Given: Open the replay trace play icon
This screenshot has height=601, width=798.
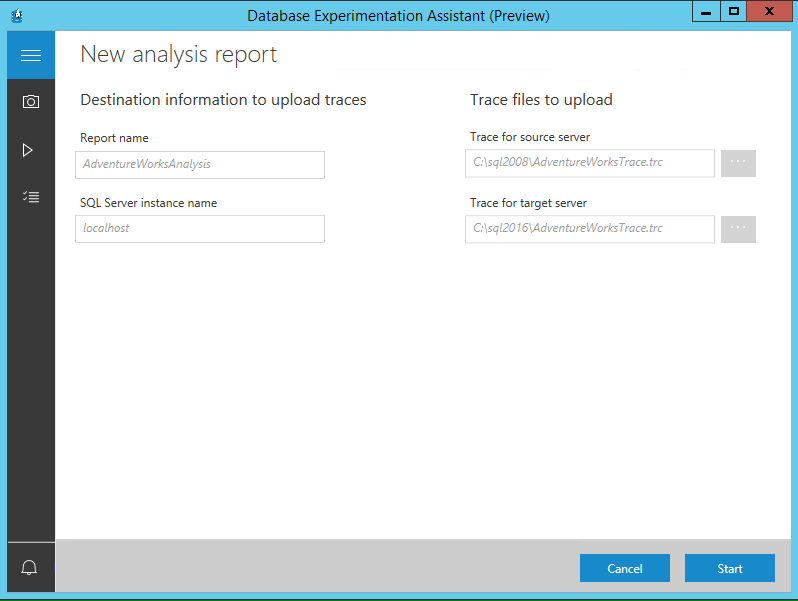Looking at the screenshot, I should 28,150.
